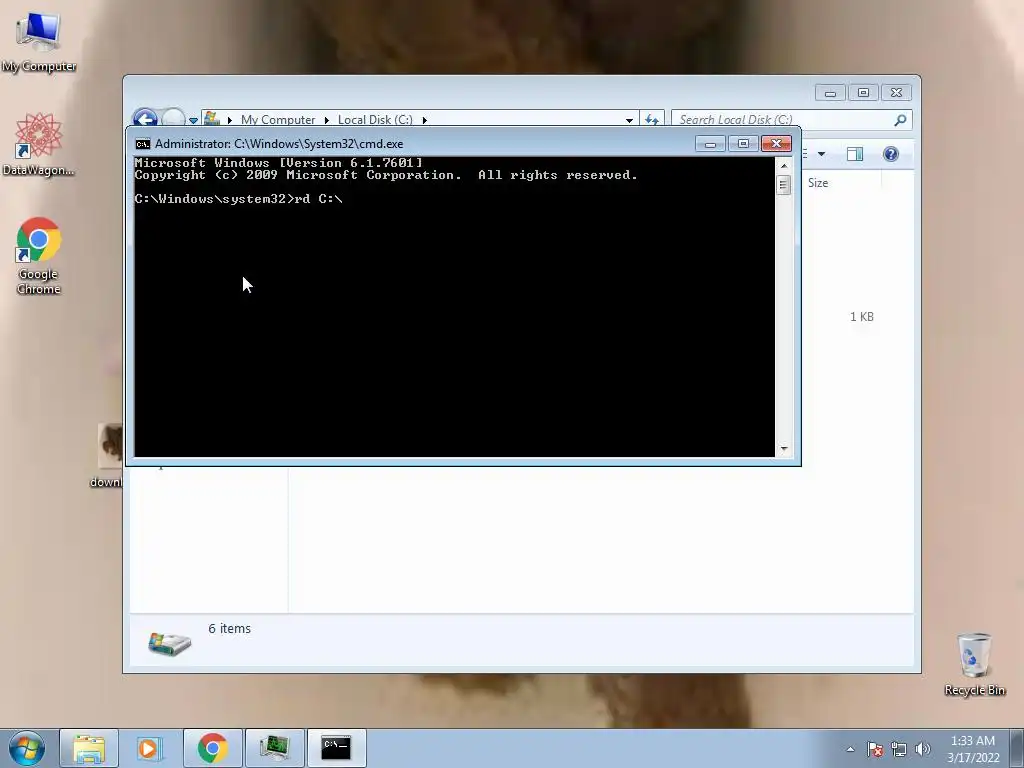
Task: Click the 6 items status text
Action: [x=229, y=628]
